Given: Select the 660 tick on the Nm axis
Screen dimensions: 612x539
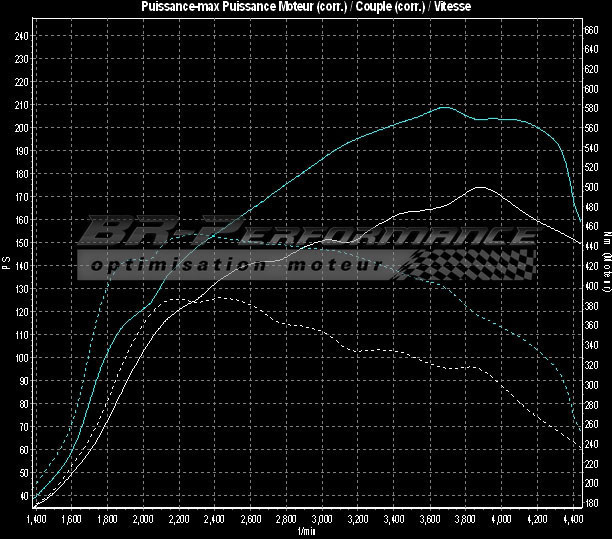Looking at the screenshot, I should tap(591, 30).
